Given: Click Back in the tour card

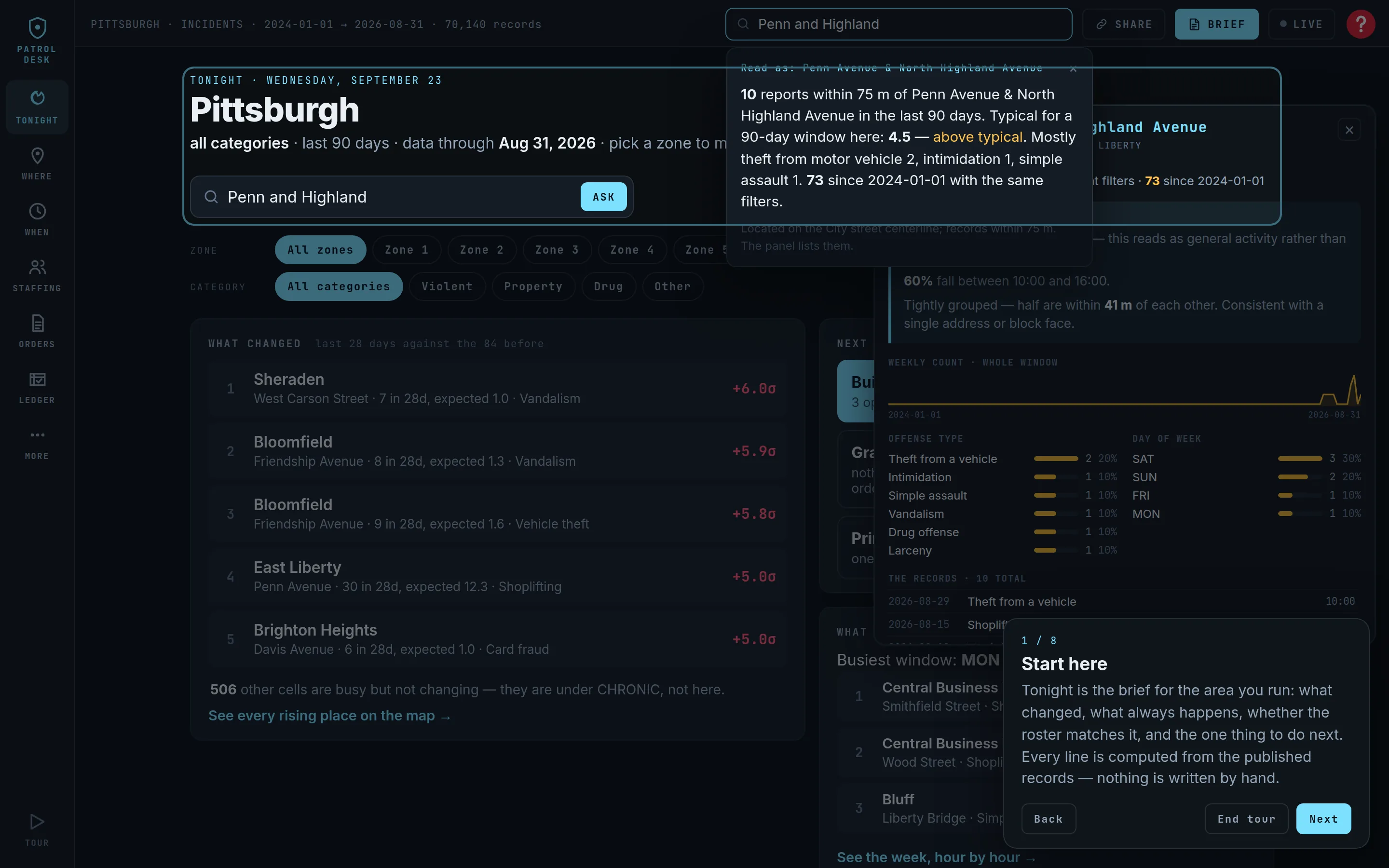Looking at the screenshot, I should click(x=1048, y=819).
